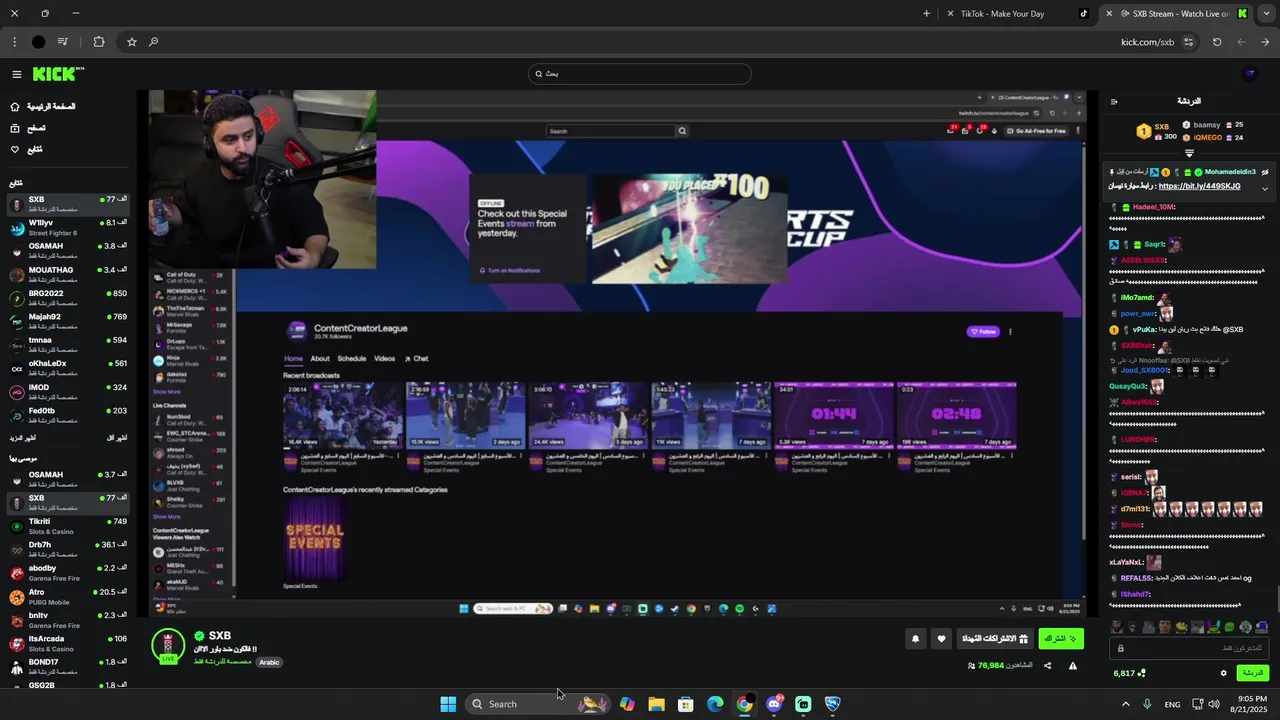
Task: Open Microsoft Edge from taskbar
Action: [x=715, y=704]
